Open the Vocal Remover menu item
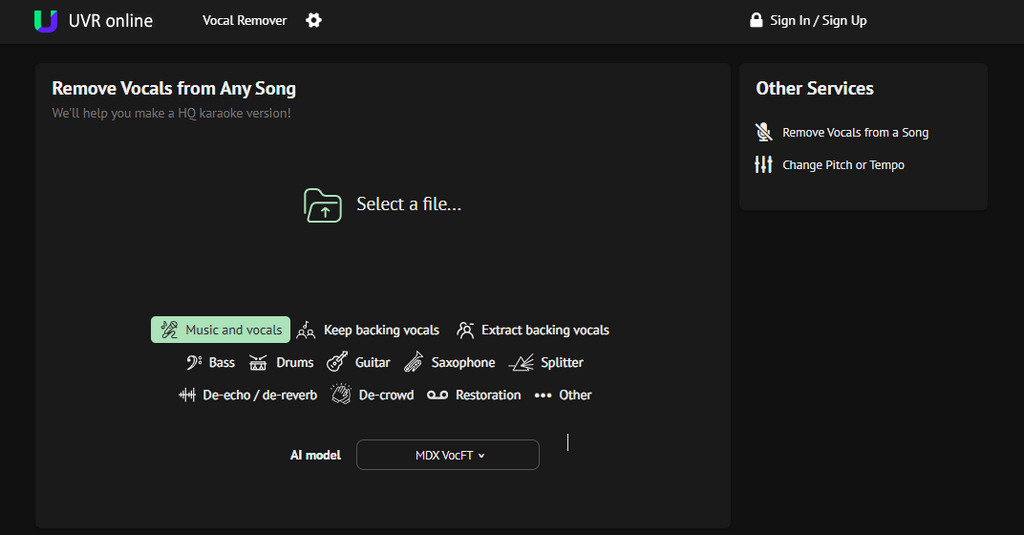Screen dimensions: 1024x535 coord(244,20)
